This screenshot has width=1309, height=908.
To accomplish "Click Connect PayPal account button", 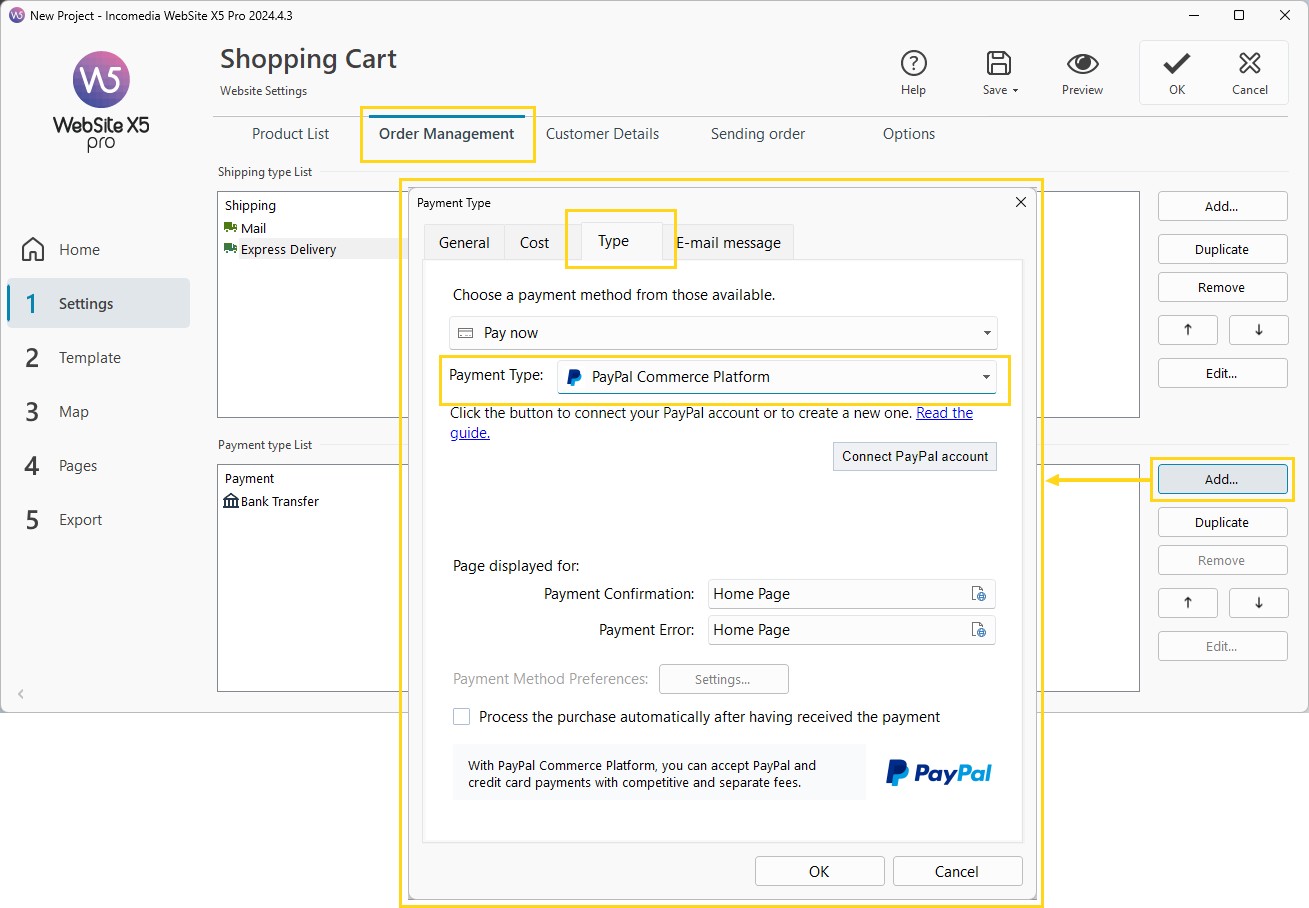I will coord(915,456).
